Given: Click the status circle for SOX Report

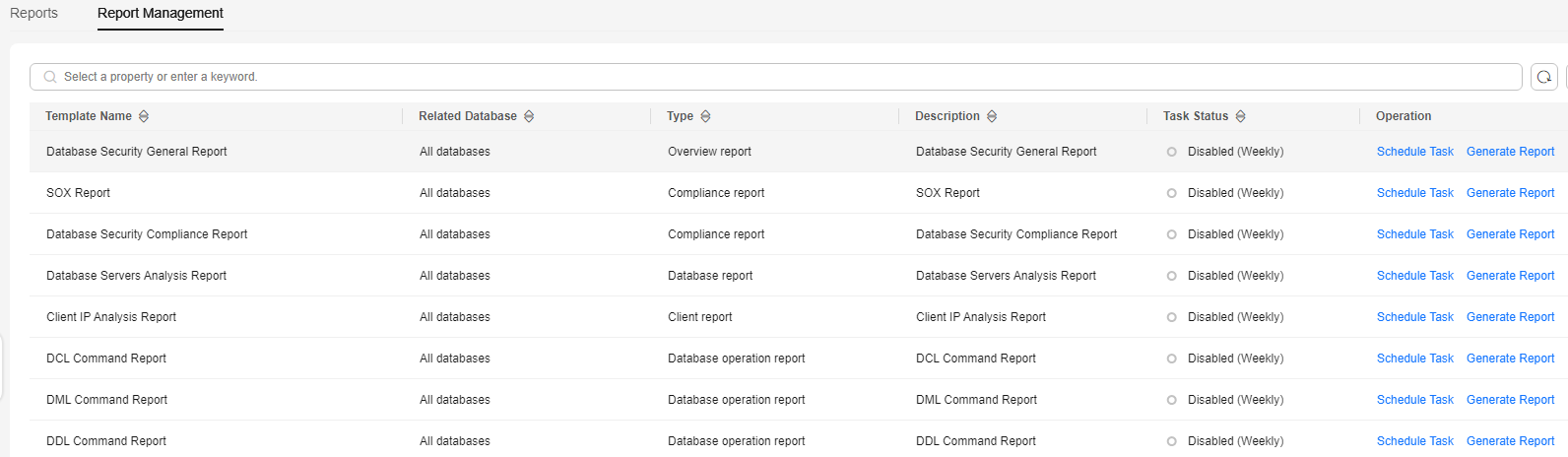Looking at the screenshot, I should [x=1171, y=193].
